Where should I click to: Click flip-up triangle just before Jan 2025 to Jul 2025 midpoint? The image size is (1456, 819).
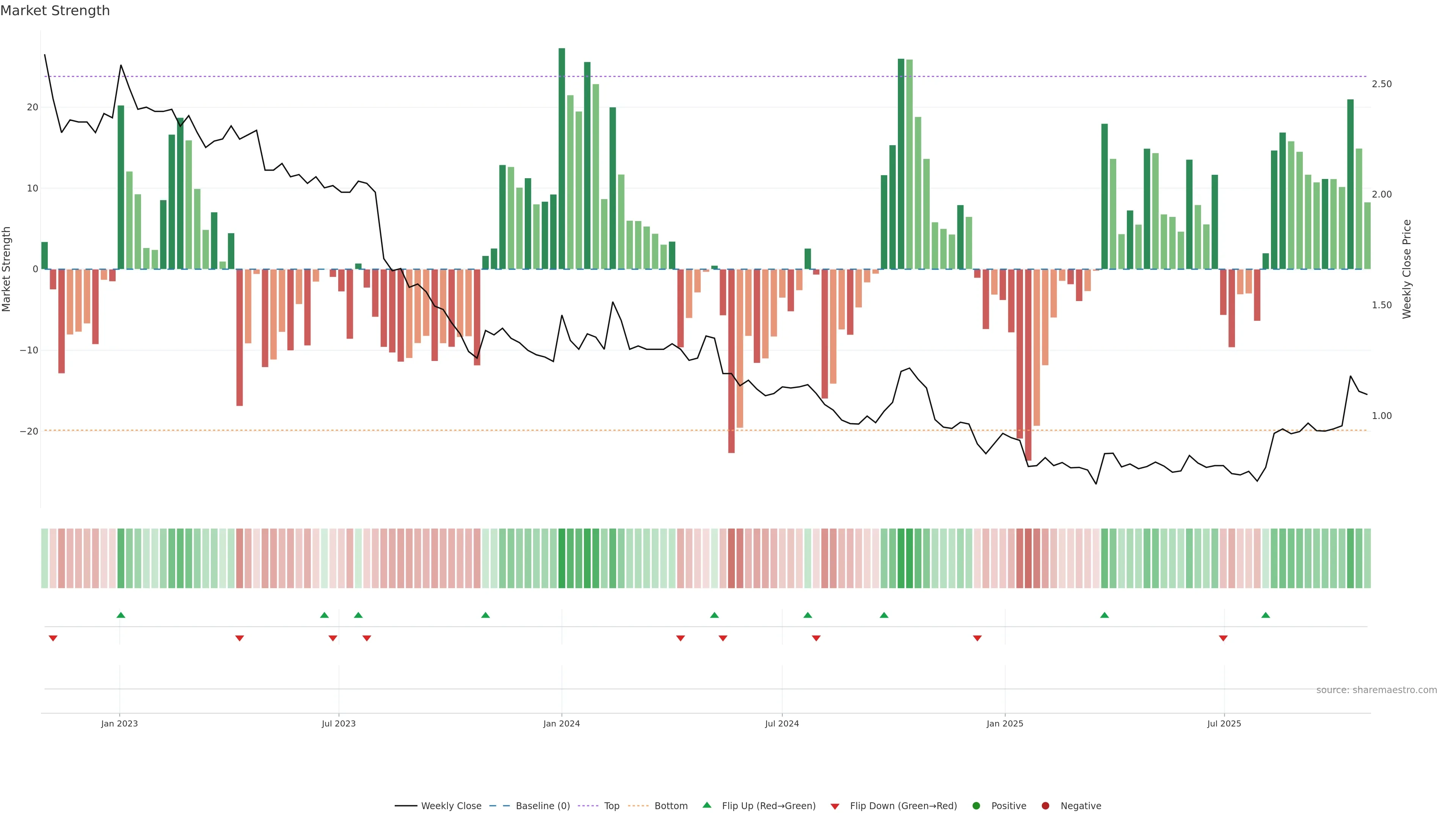coord(1105,615)
